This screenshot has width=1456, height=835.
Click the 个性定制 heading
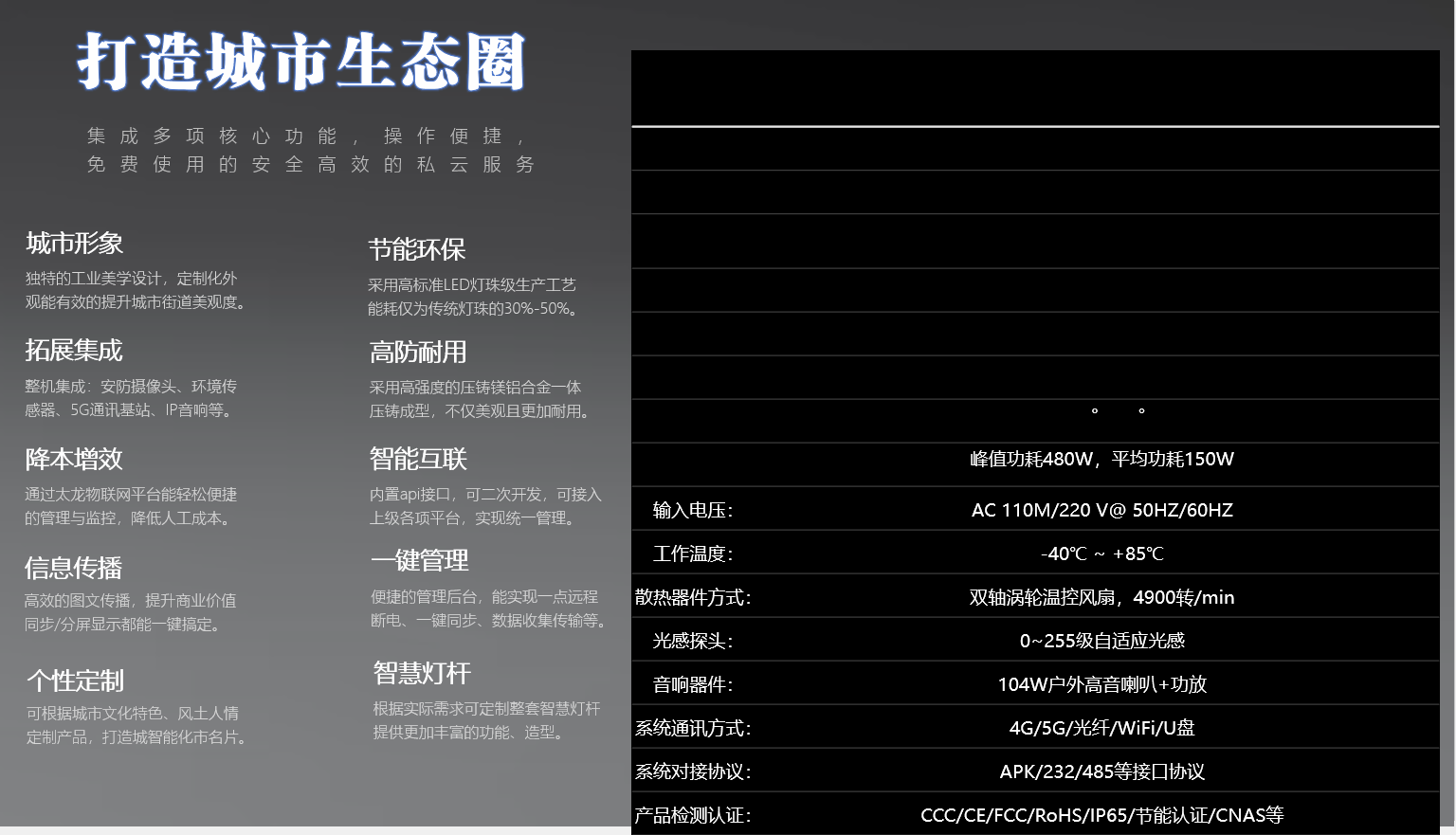tap(76, 681)
